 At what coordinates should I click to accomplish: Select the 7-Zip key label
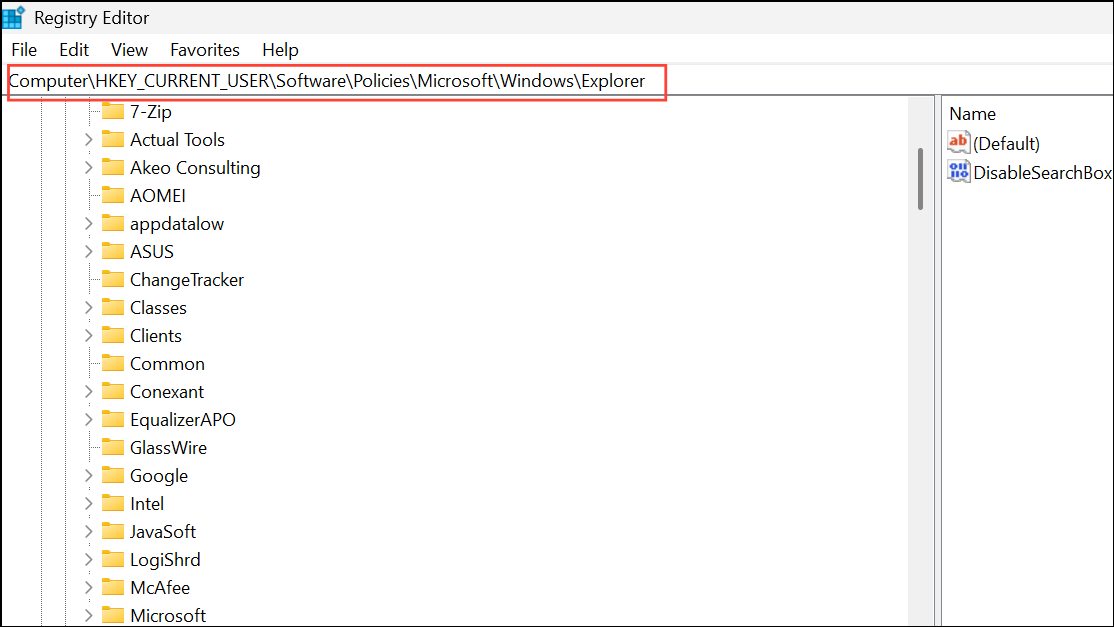[x=151, y=111]
